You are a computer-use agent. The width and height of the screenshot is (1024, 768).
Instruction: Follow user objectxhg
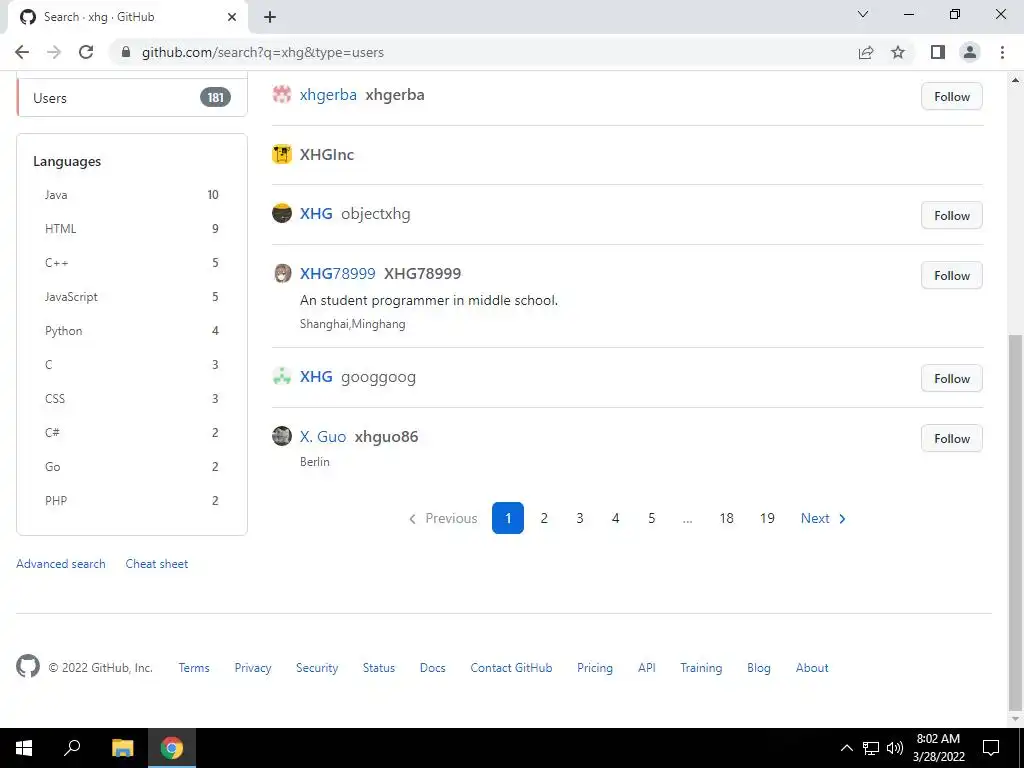point(952,216)
